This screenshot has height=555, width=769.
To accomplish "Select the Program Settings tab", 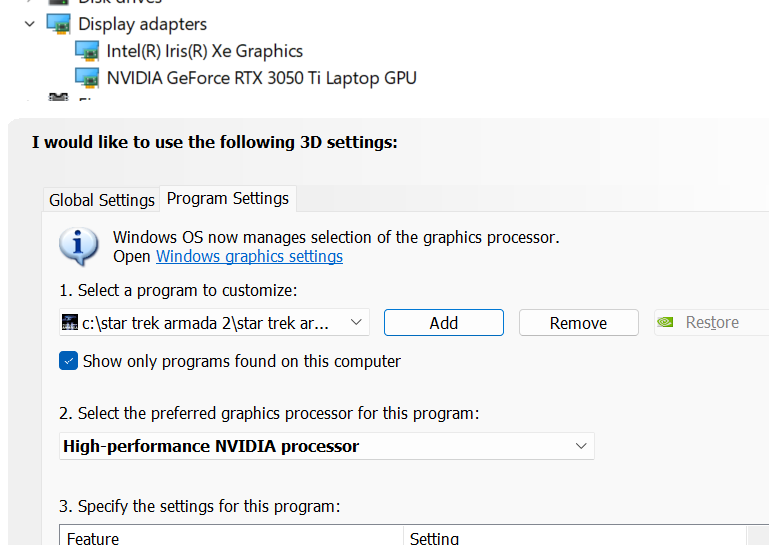I will coord(228,199).
